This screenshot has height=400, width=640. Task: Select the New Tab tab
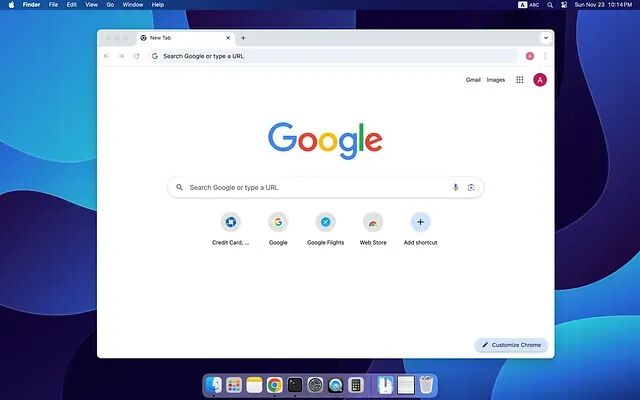click(186, 38)
